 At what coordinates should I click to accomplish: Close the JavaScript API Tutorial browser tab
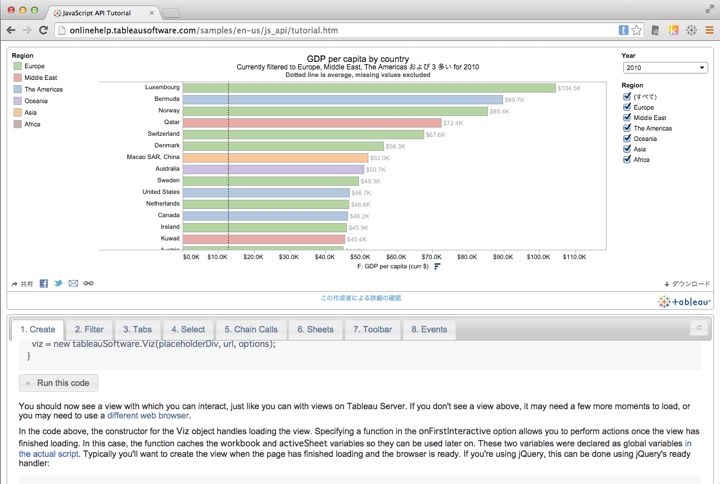click(152, 13)
